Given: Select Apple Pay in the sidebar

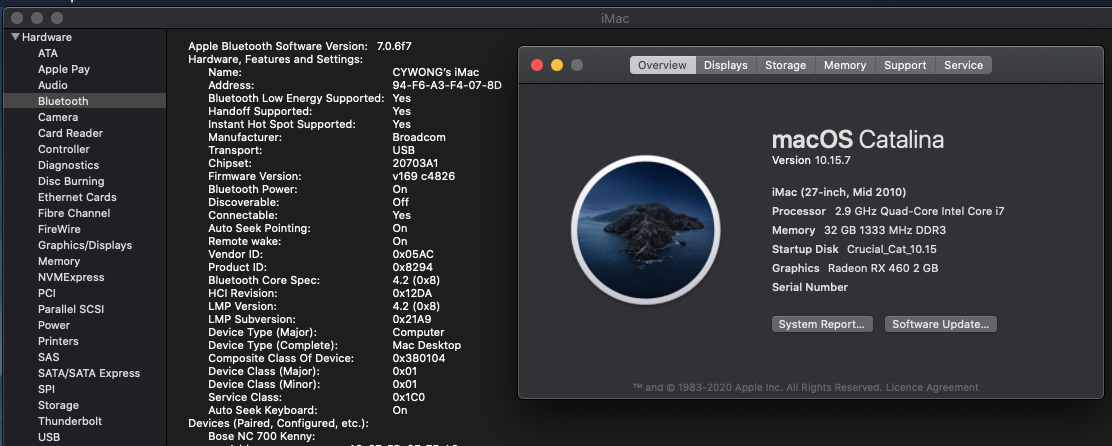Looking at the screenshot, I should coord(64,69).
